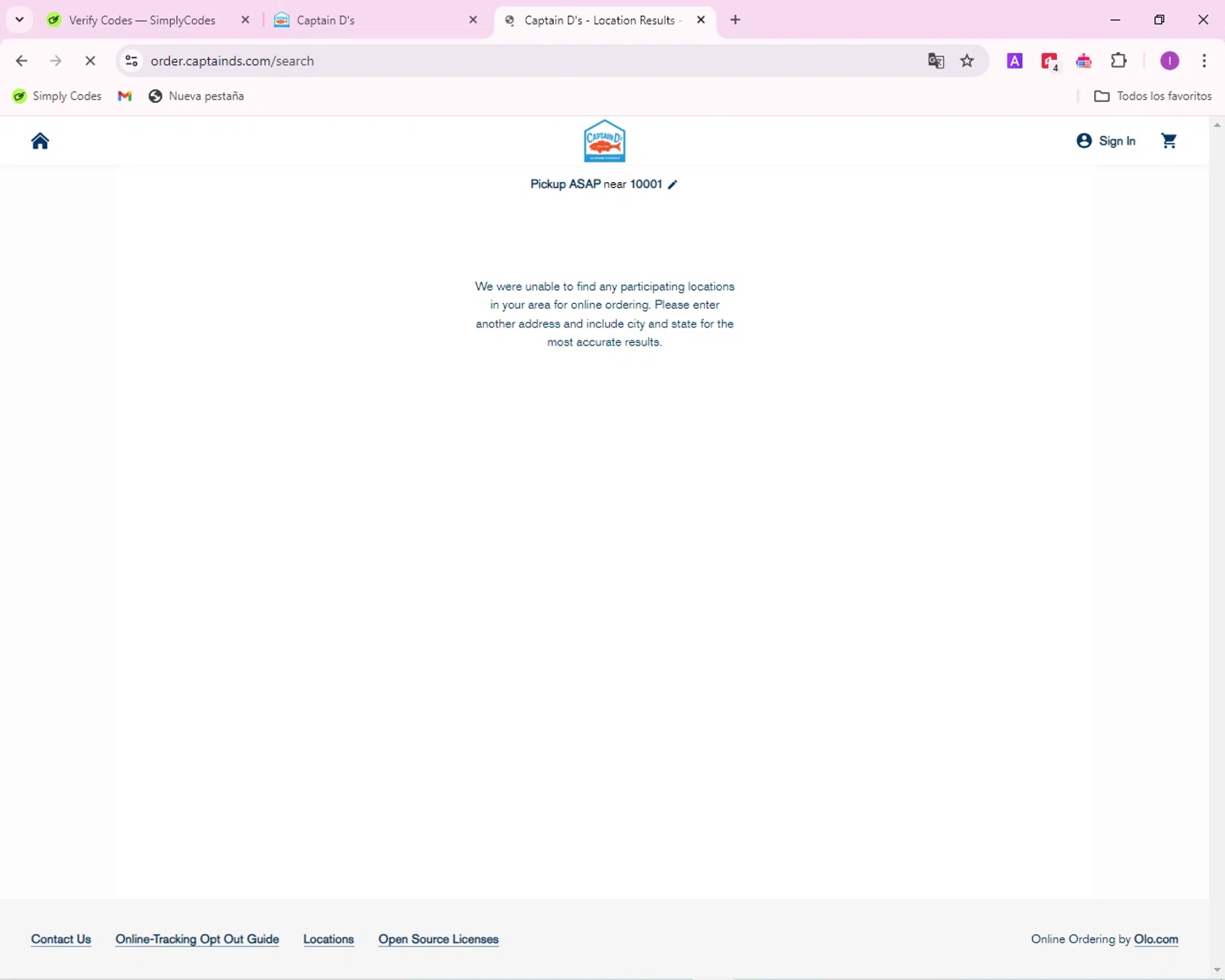Switch to the Verify Codes — SimplyCodes tab
The image size is (1225, 980).
coord(141,20)
